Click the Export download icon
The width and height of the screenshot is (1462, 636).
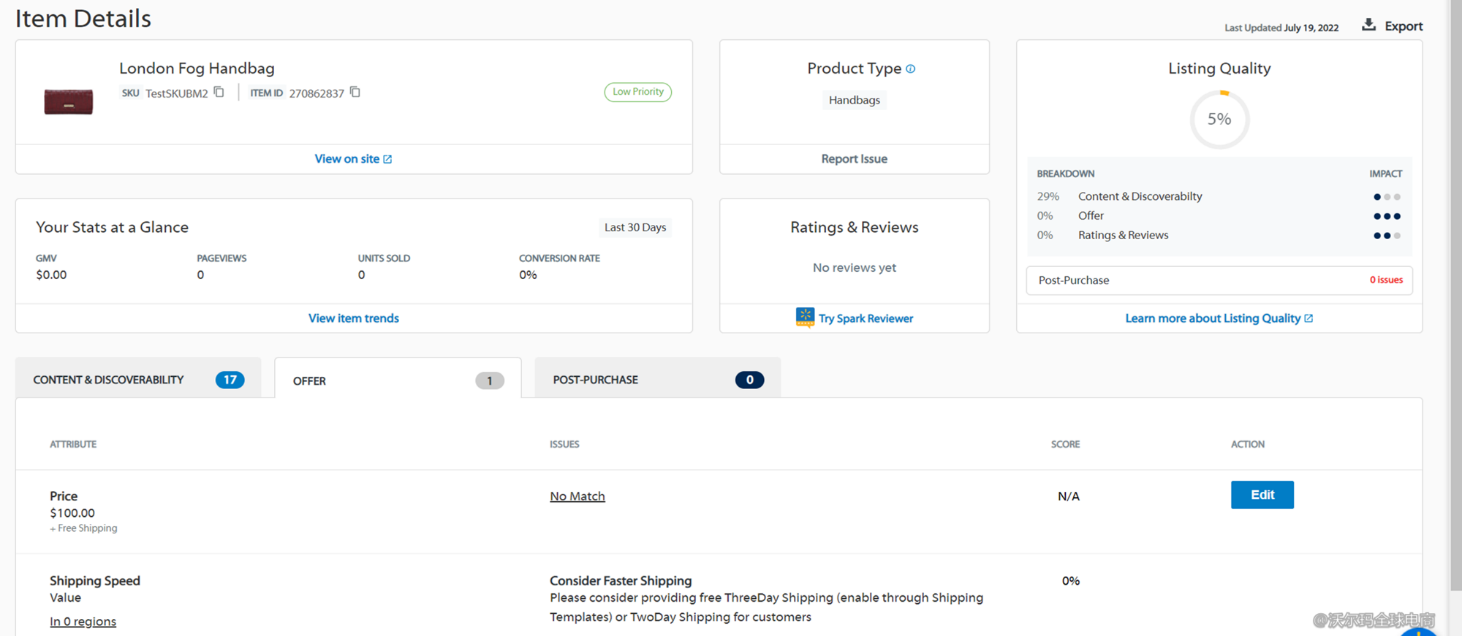point(1368,24)
